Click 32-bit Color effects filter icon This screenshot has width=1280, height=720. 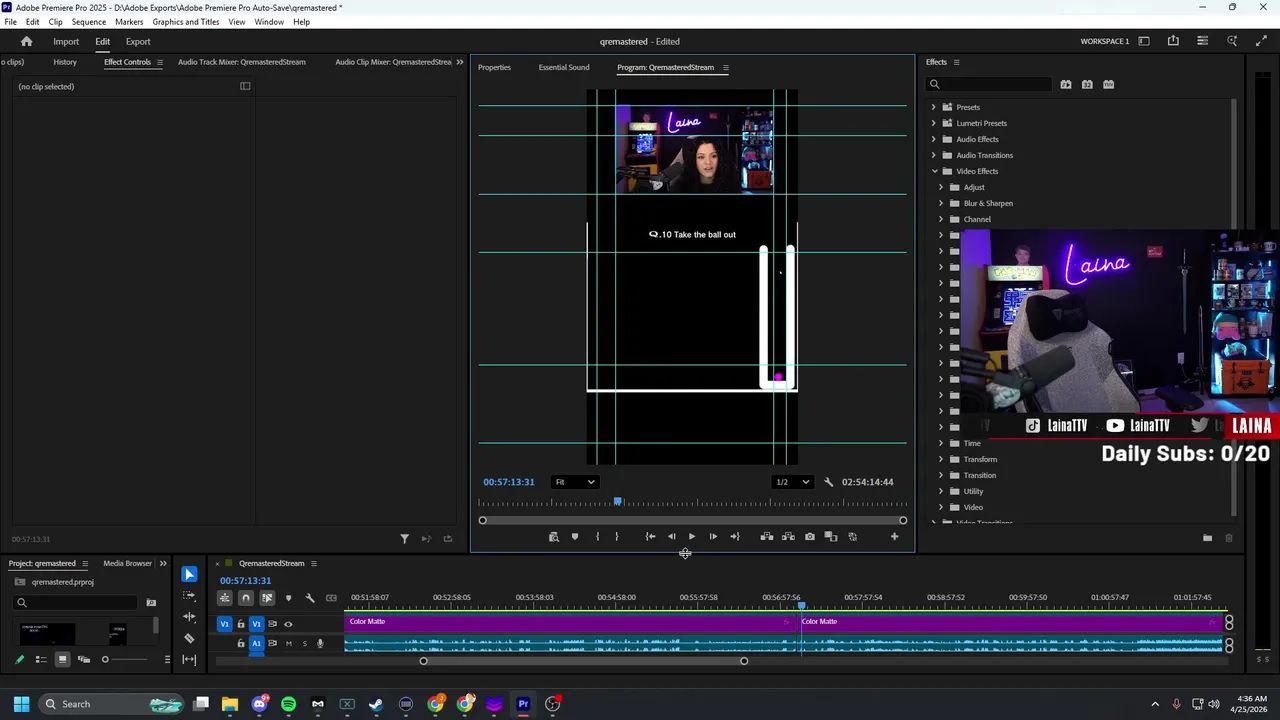click(1087, 84)
